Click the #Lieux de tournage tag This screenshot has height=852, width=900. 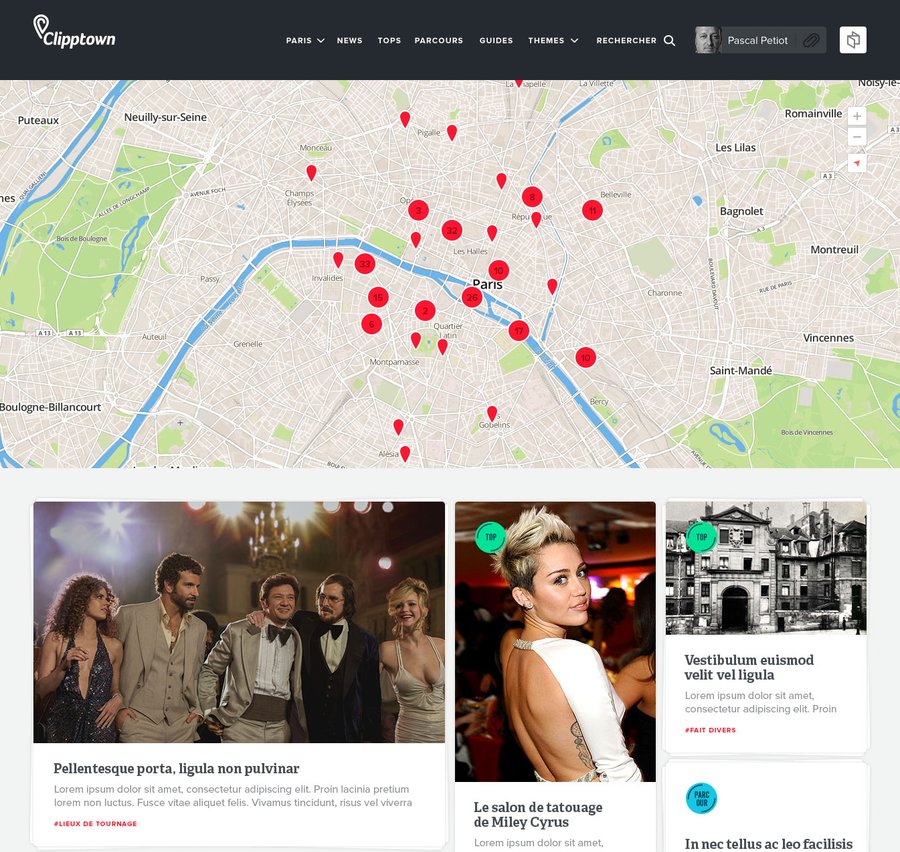point(95,824)
